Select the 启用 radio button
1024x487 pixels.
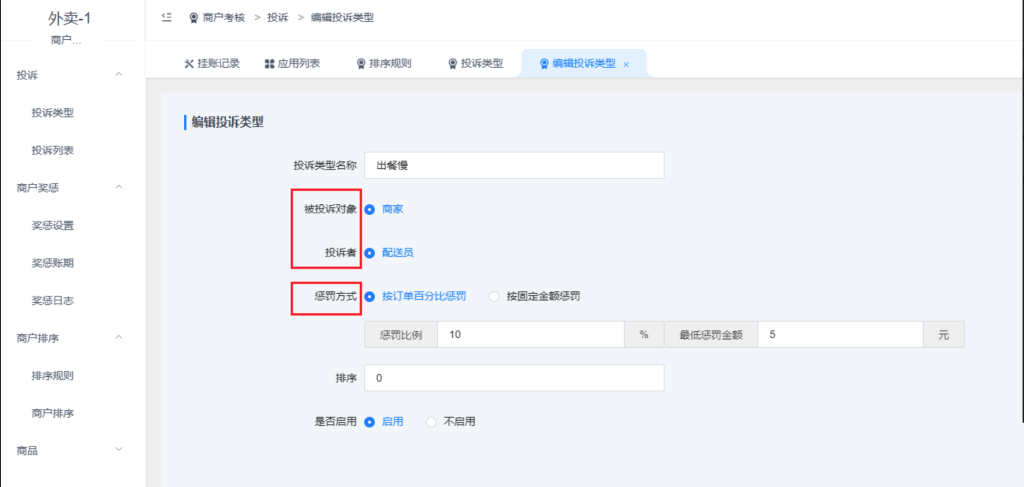click(x=370, y=422)
